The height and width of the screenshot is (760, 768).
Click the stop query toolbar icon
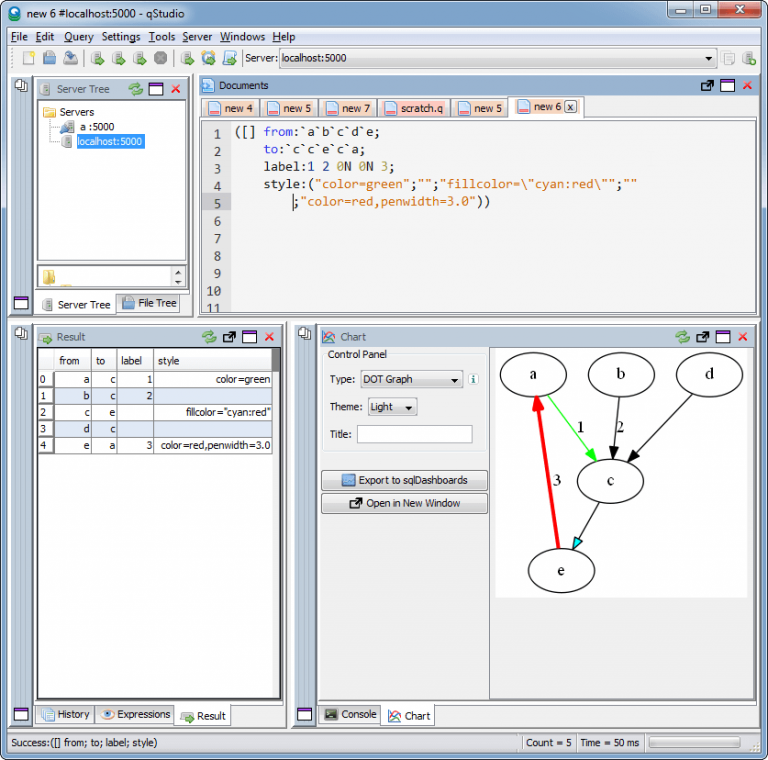pos(160,58)
